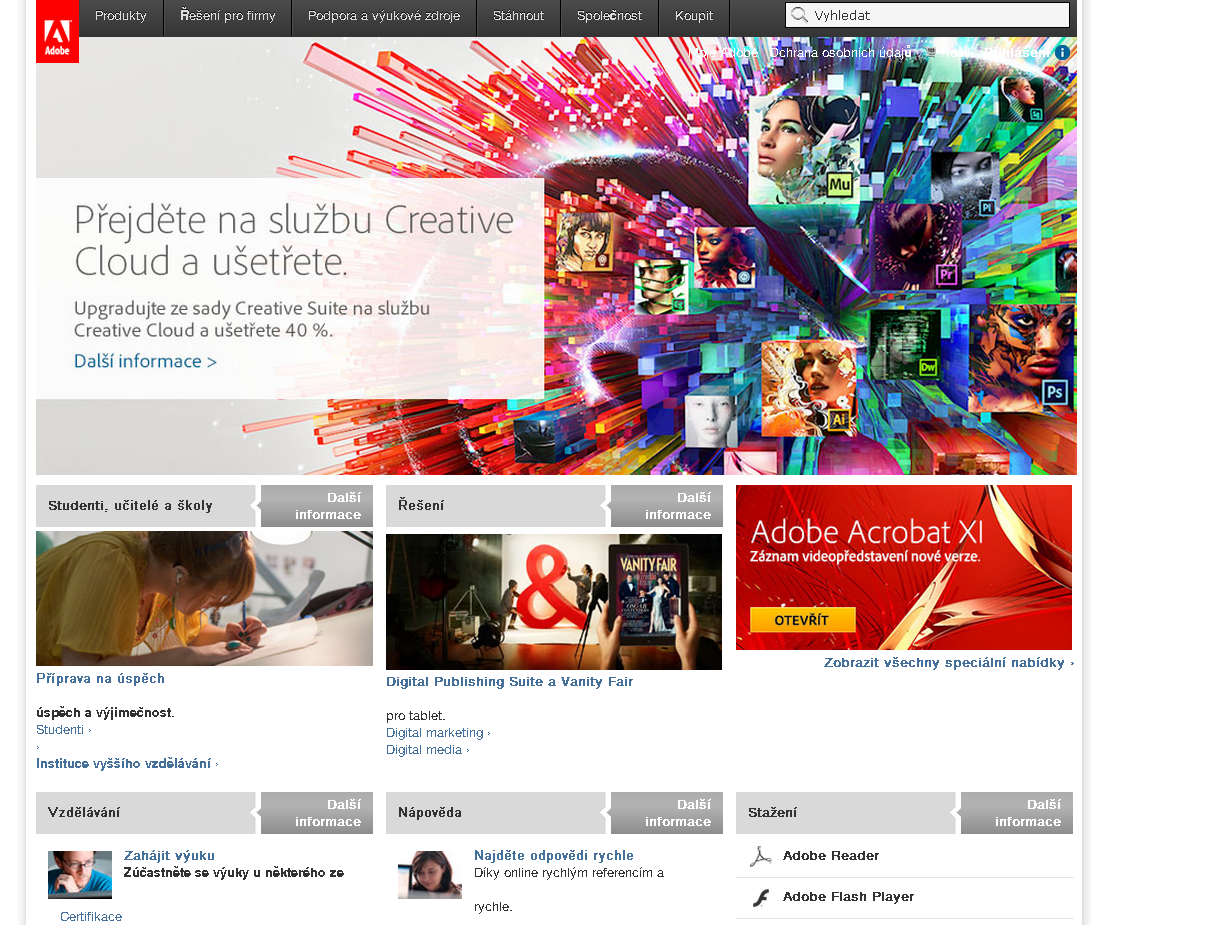Click the student drawing photo thumbnail
This screenshot has height=925, width=1218.
(x=204, y=599)
